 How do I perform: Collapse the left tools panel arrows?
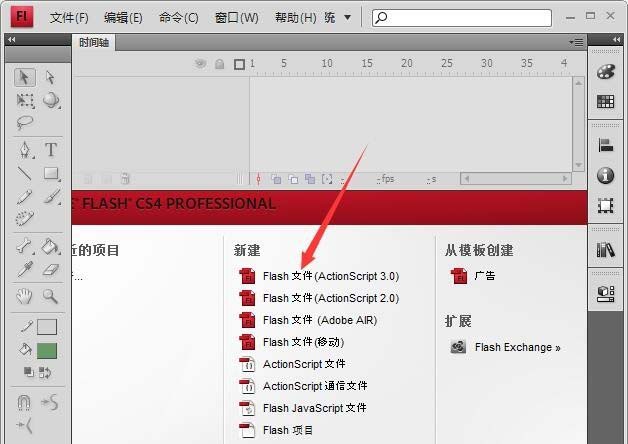tap(11, 39)
